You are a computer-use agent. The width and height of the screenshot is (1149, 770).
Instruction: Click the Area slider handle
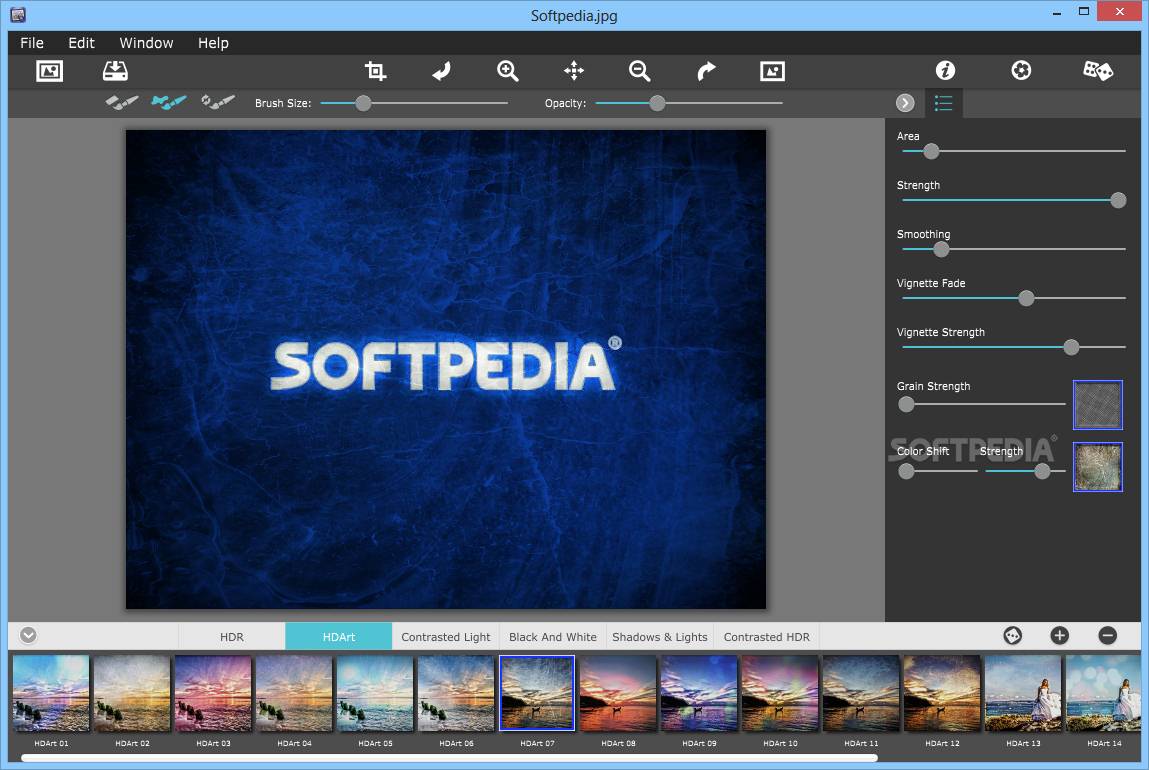click(x=931, y=152)
